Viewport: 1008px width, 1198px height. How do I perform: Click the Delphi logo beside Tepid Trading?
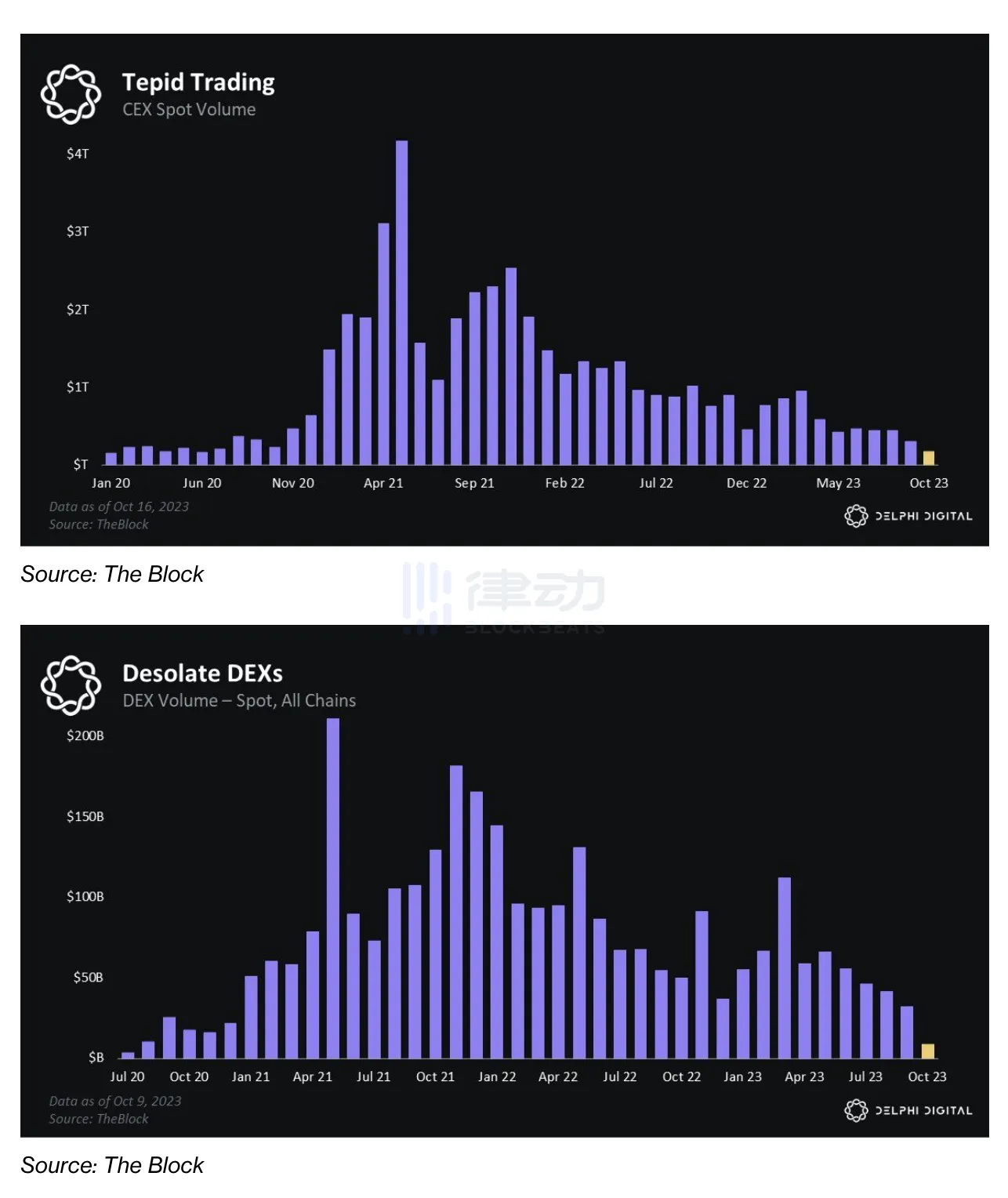71,94
